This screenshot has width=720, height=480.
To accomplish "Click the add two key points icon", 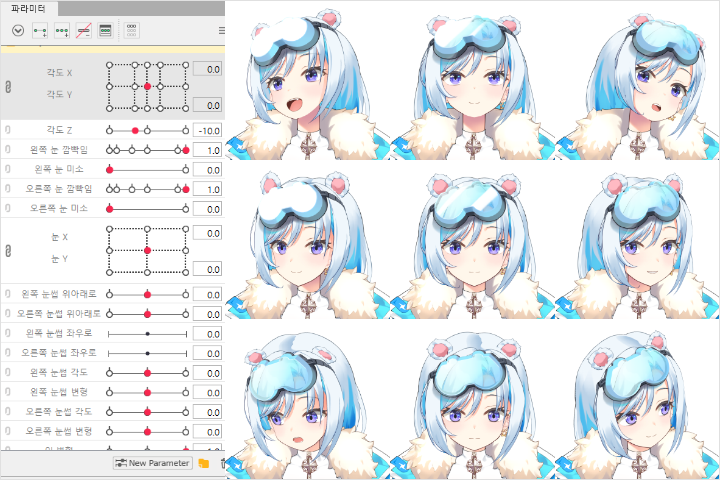I will (40, 31).
